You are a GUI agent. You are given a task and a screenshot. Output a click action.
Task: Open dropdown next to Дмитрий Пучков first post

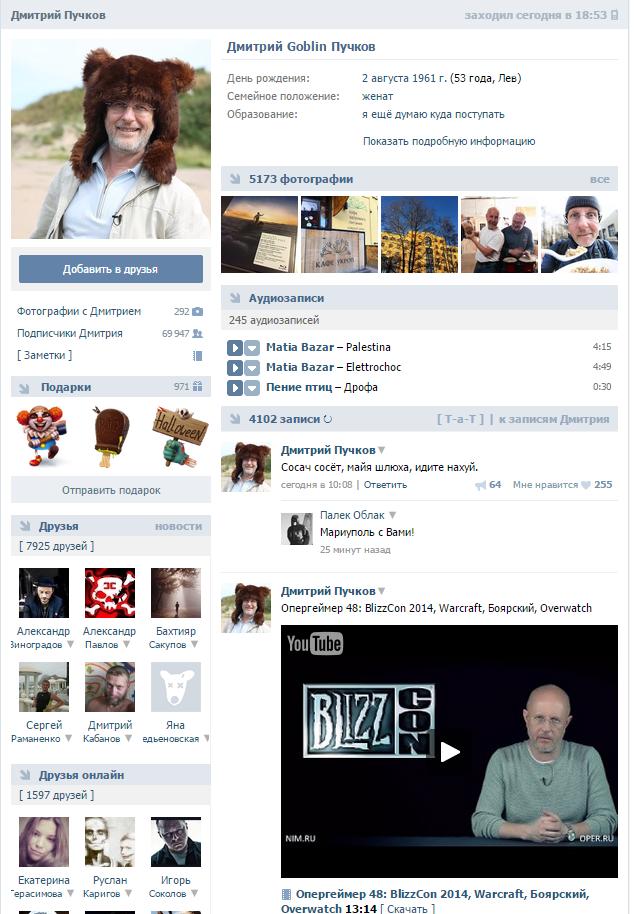tap(382, 450)
